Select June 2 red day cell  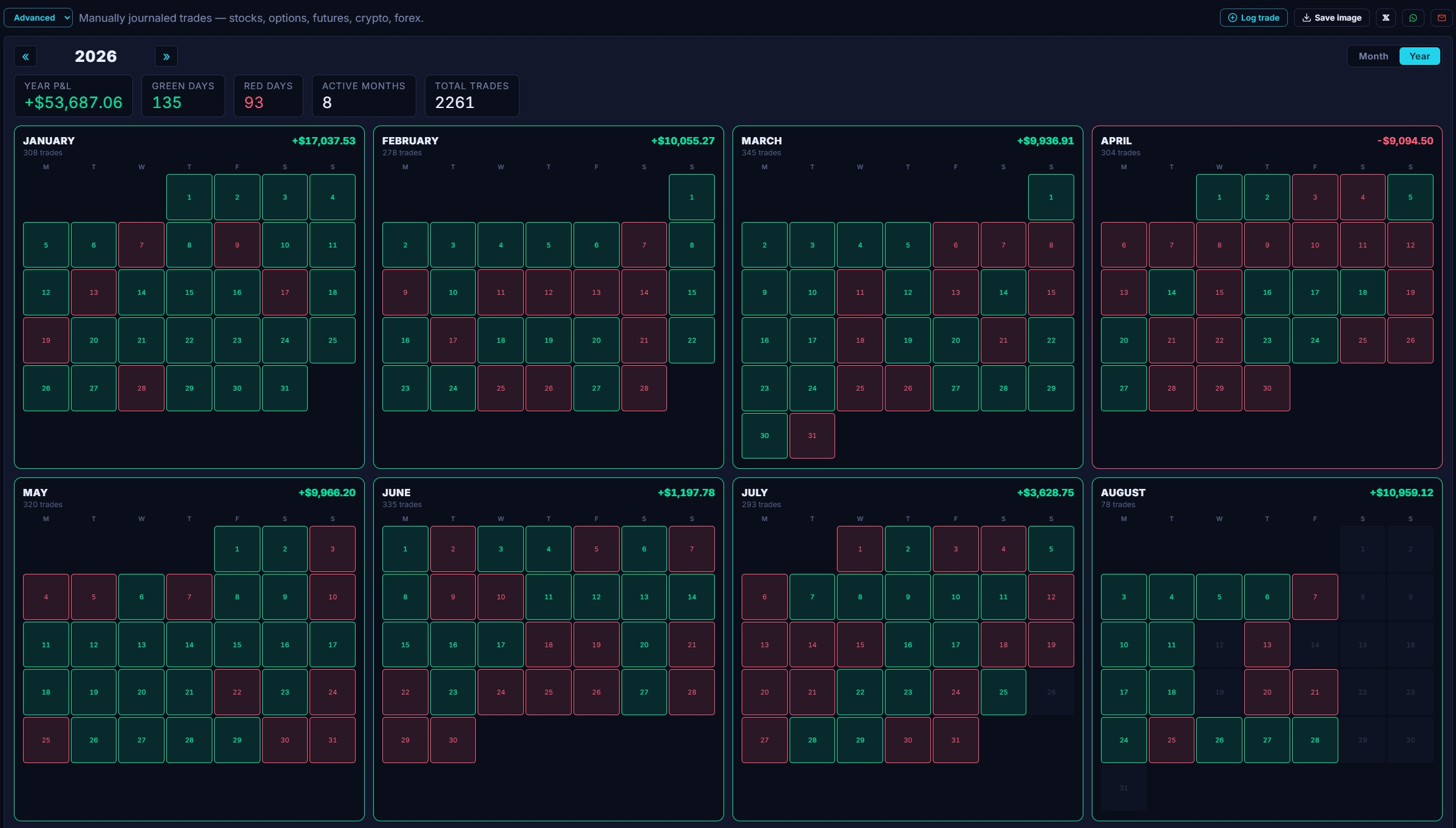[453, 549]
